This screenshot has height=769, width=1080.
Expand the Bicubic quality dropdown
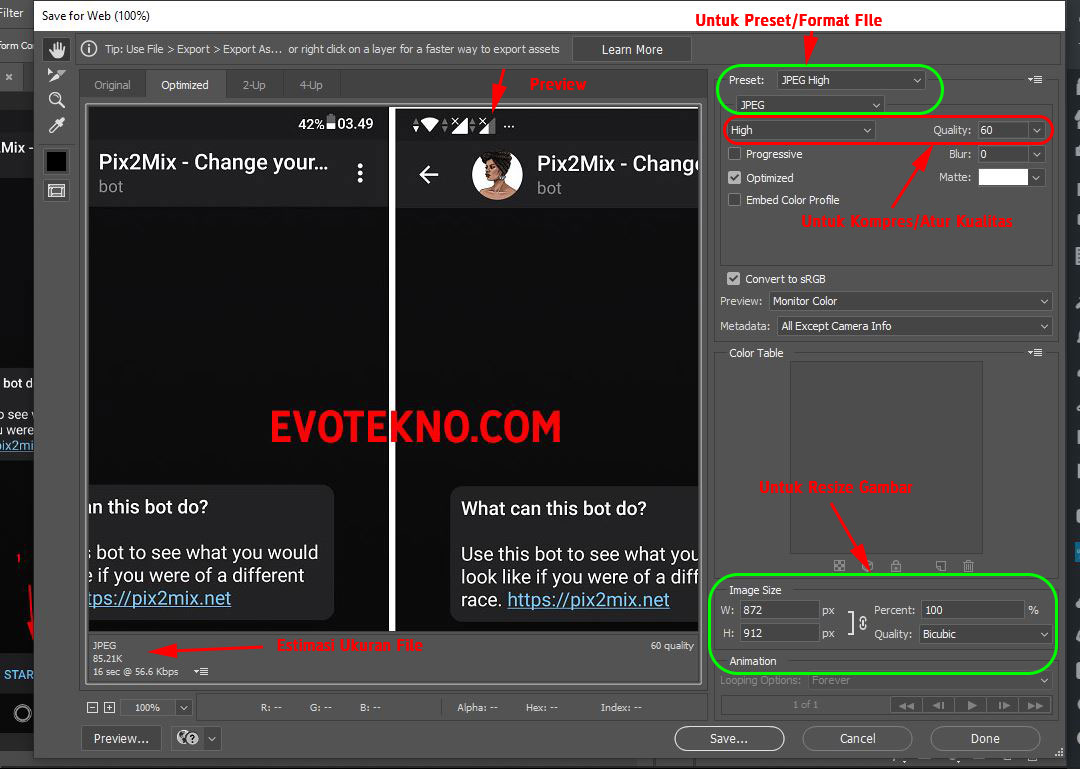[985, 634]
